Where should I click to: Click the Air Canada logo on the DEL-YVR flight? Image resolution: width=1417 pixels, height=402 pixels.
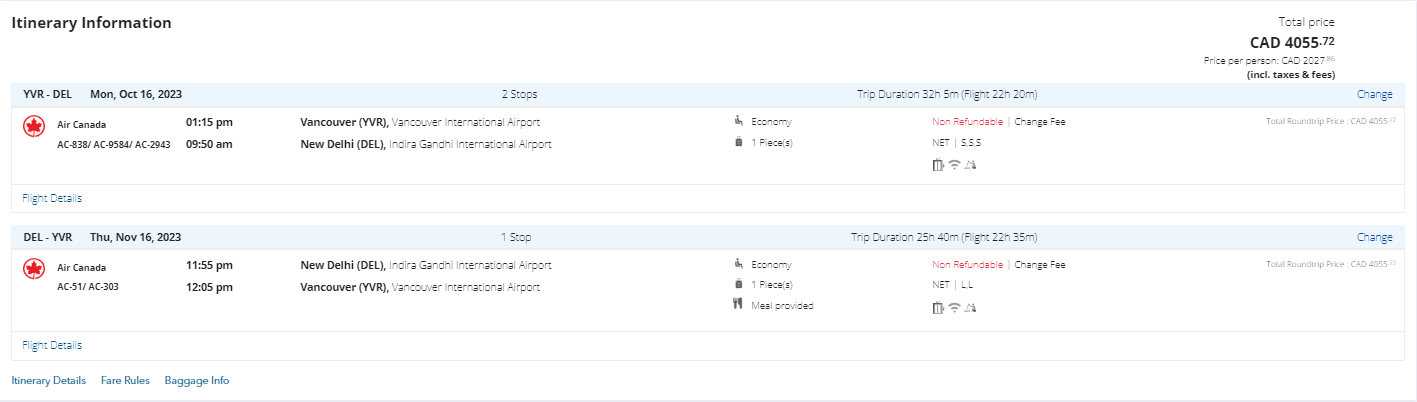click(34, 269)
